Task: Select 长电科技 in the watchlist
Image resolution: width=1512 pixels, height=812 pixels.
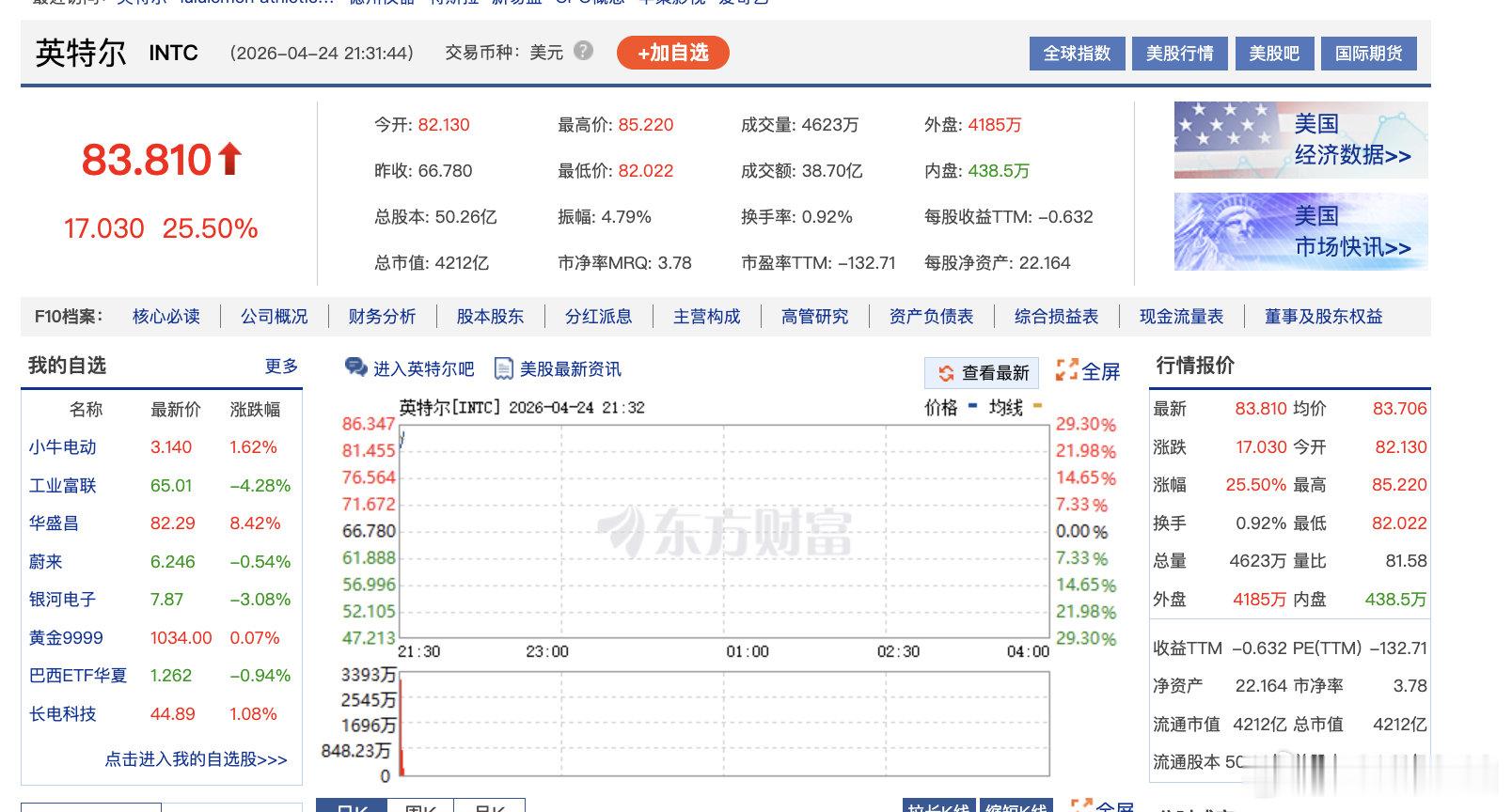Action: (63, 714)
